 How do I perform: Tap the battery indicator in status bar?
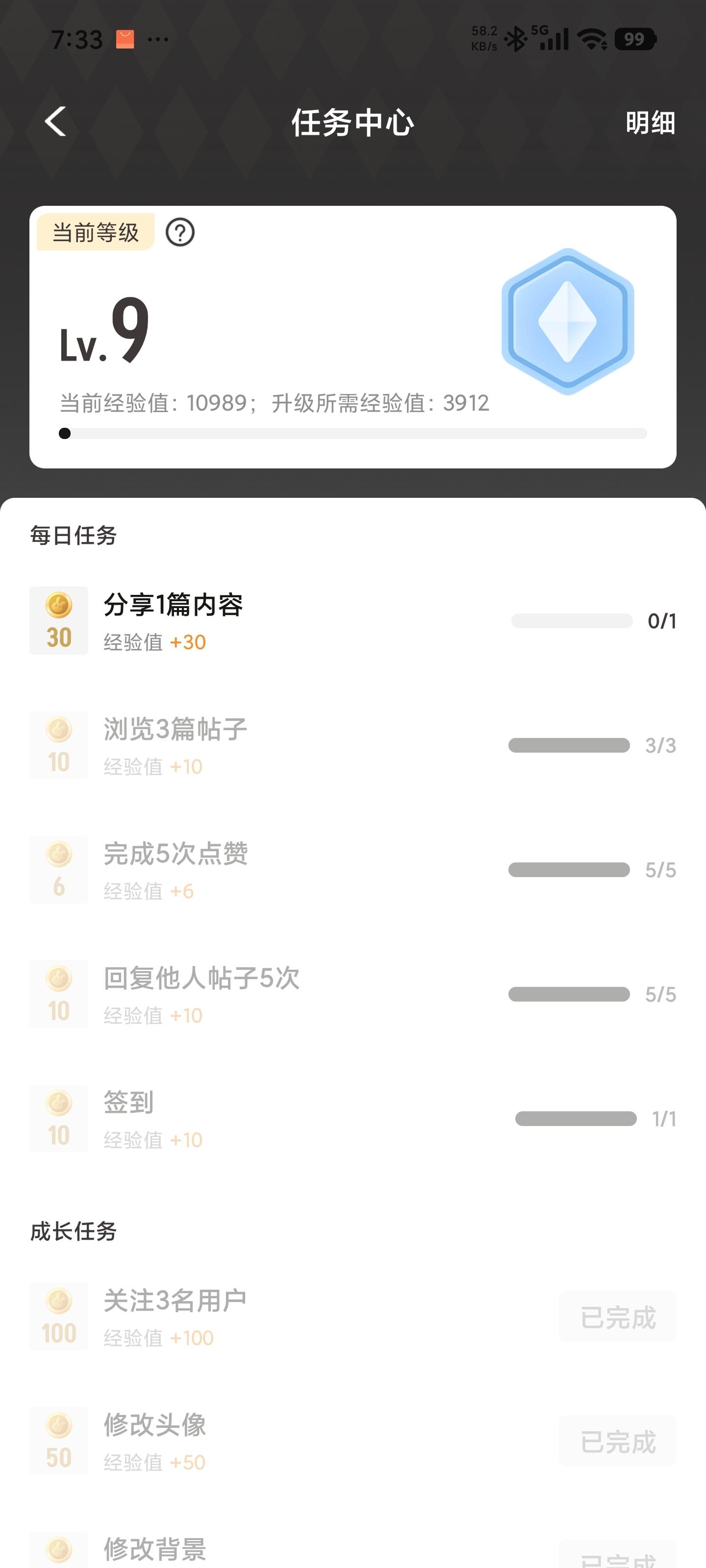[x=635, y=40]
